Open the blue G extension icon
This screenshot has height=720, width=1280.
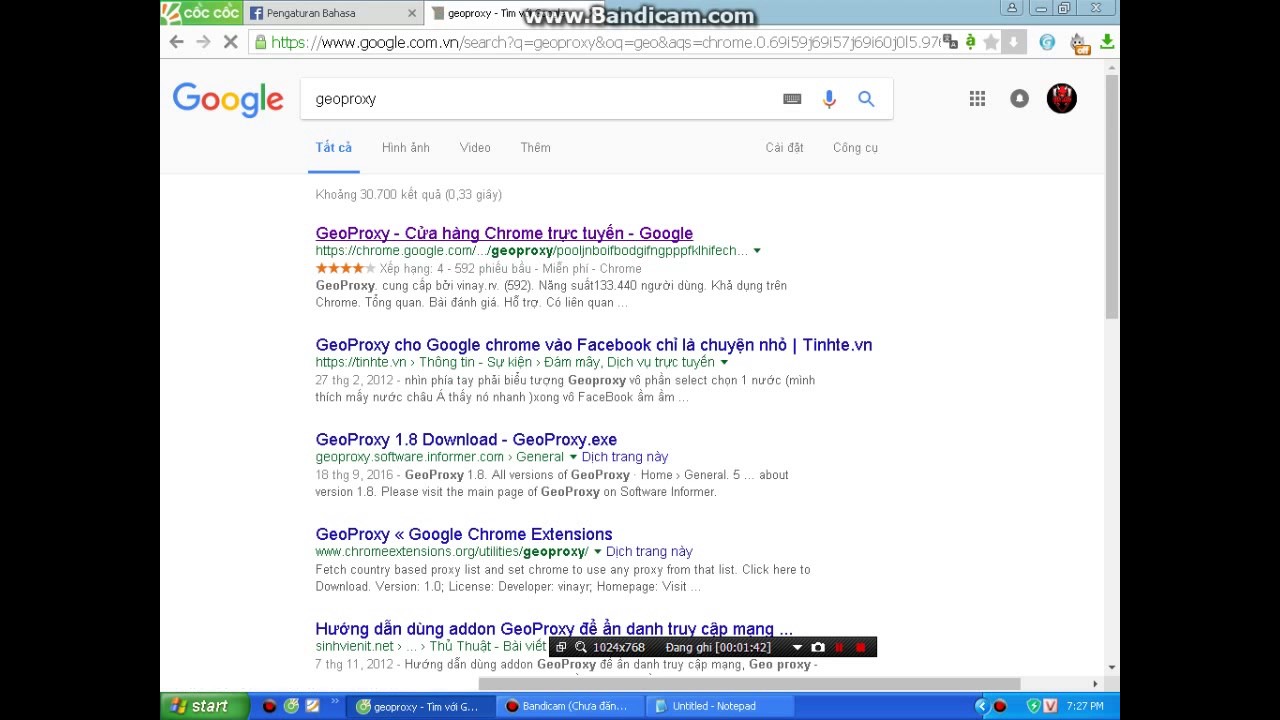(x=1047, y=42)
